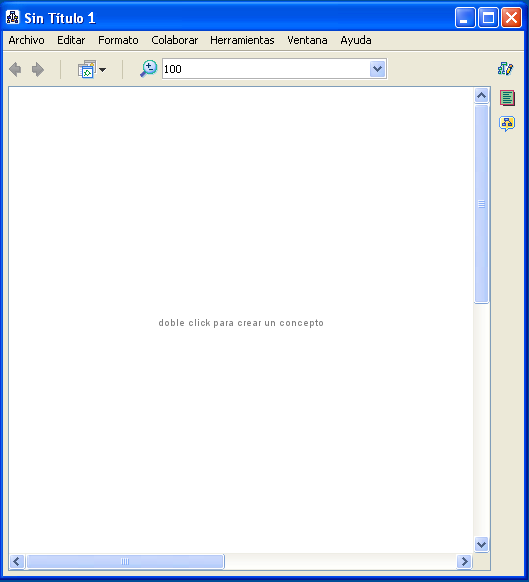The height and width of the screenshot is (582, 529).
Task: Click the zoom magnifier icon
Action: [148, 69]
